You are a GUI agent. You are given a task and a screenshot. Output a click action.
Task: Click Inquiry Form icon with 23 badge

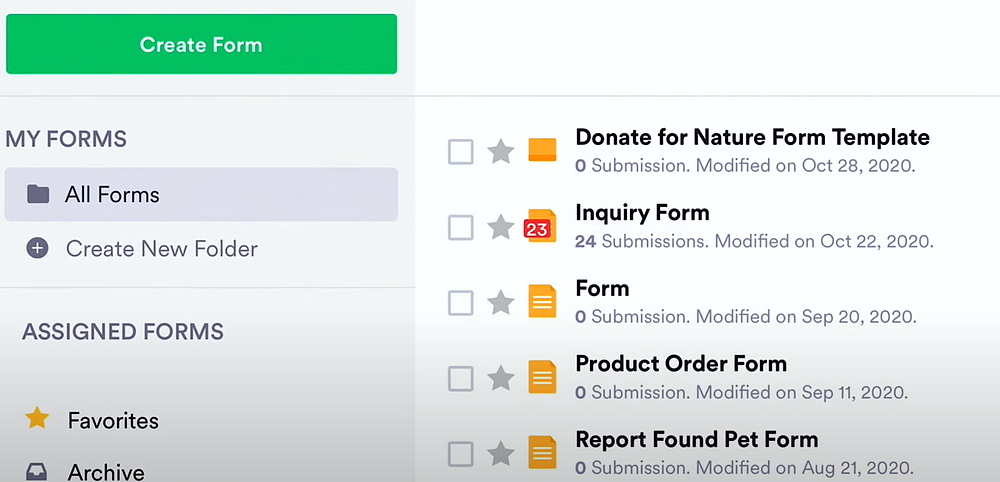click(540, 227)
